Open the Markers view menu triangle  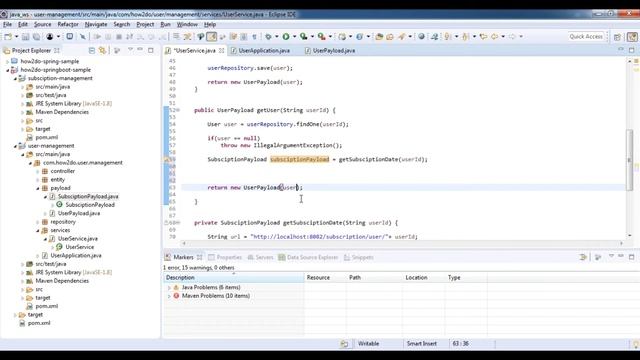611,257
